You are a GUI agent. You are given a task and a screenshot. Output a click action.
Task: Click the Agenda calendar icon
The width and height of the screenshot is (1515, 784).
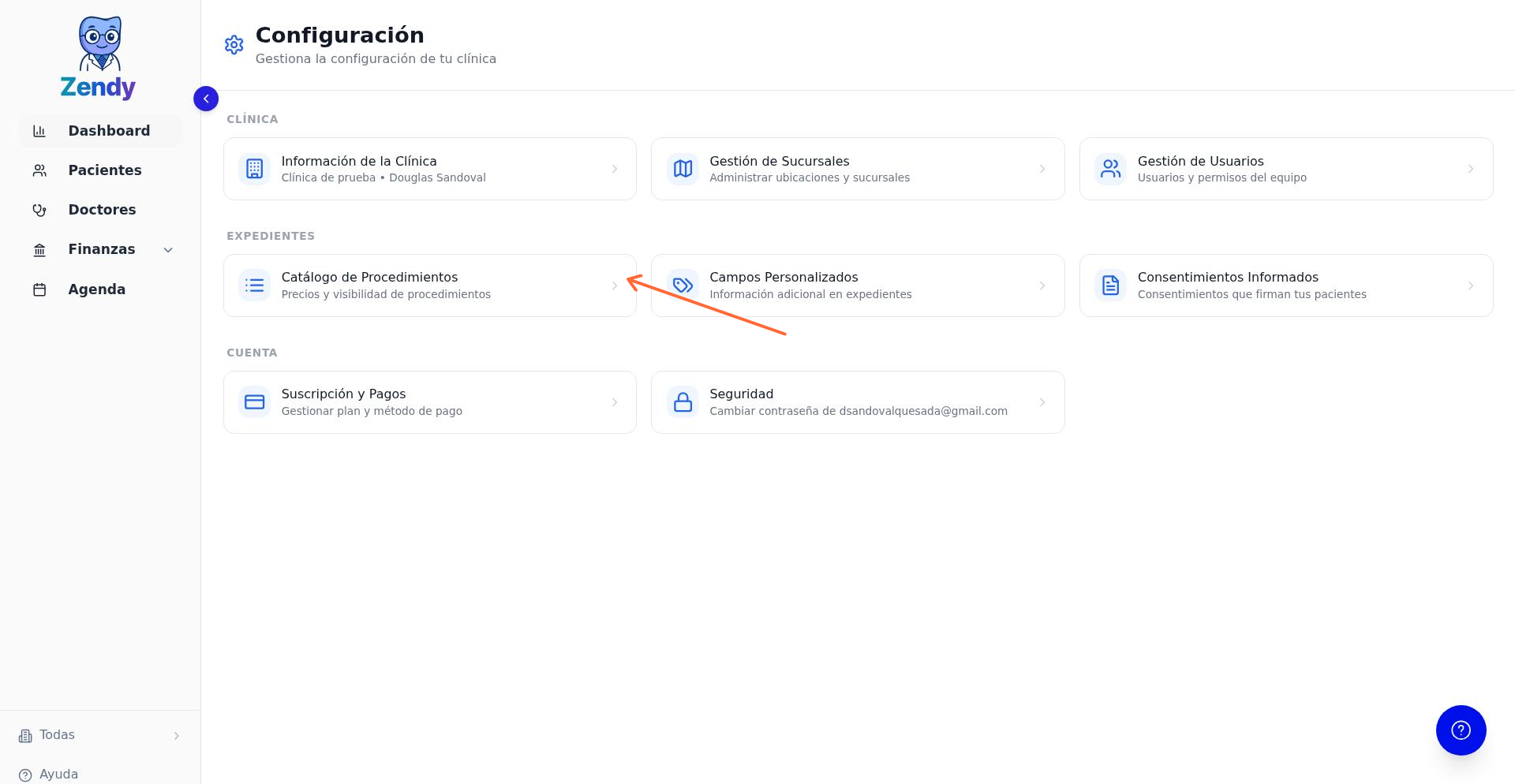tap(39, 289)
